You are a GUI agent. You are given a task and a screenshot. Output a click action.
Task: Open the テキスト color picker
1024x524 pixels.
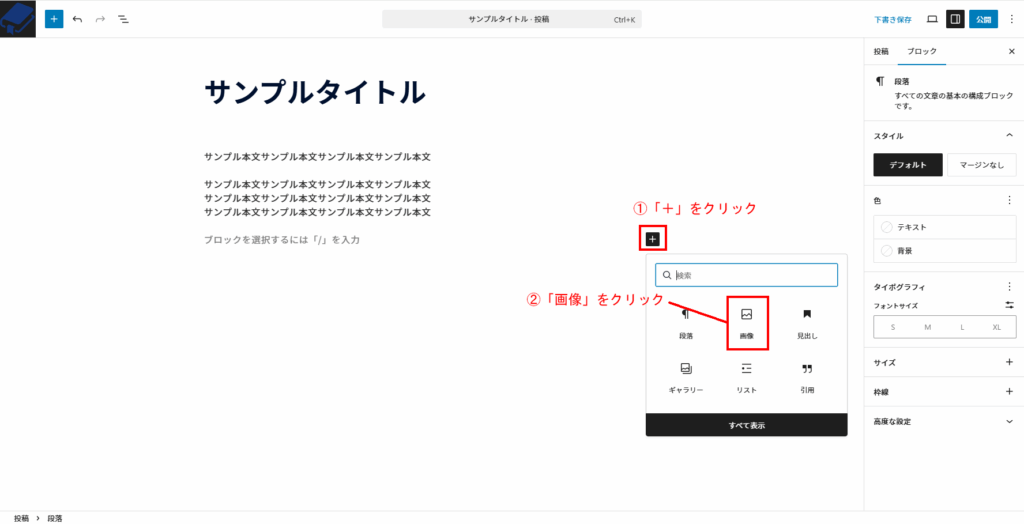pyautogui.click(x=945, y=227)
